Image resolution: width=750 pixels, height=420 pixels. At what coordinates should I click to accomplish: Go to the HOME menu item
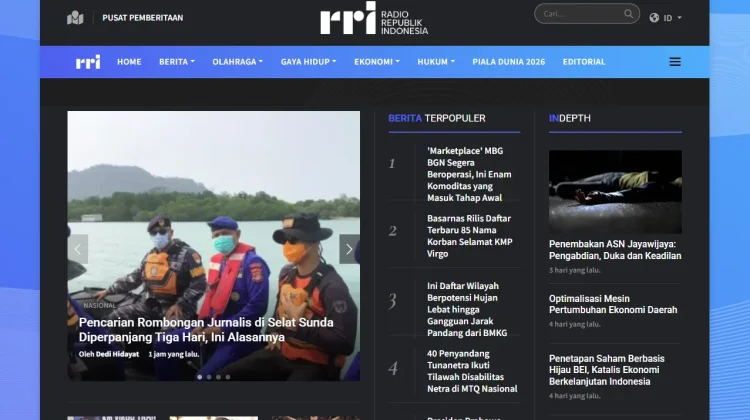129,62
